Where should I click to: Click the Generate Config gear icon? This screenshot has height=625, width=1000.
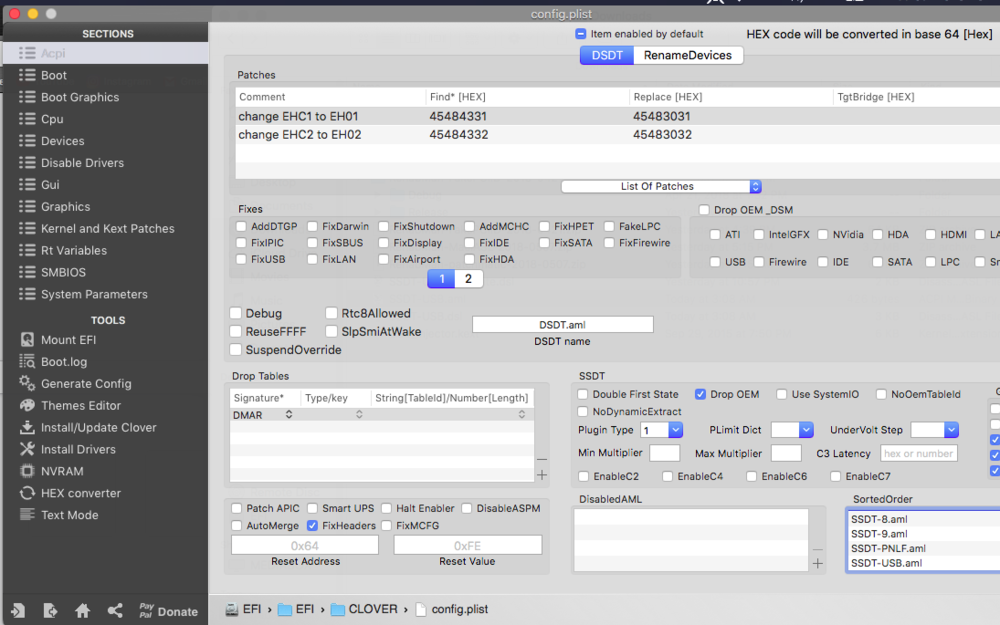coord(27,384)
